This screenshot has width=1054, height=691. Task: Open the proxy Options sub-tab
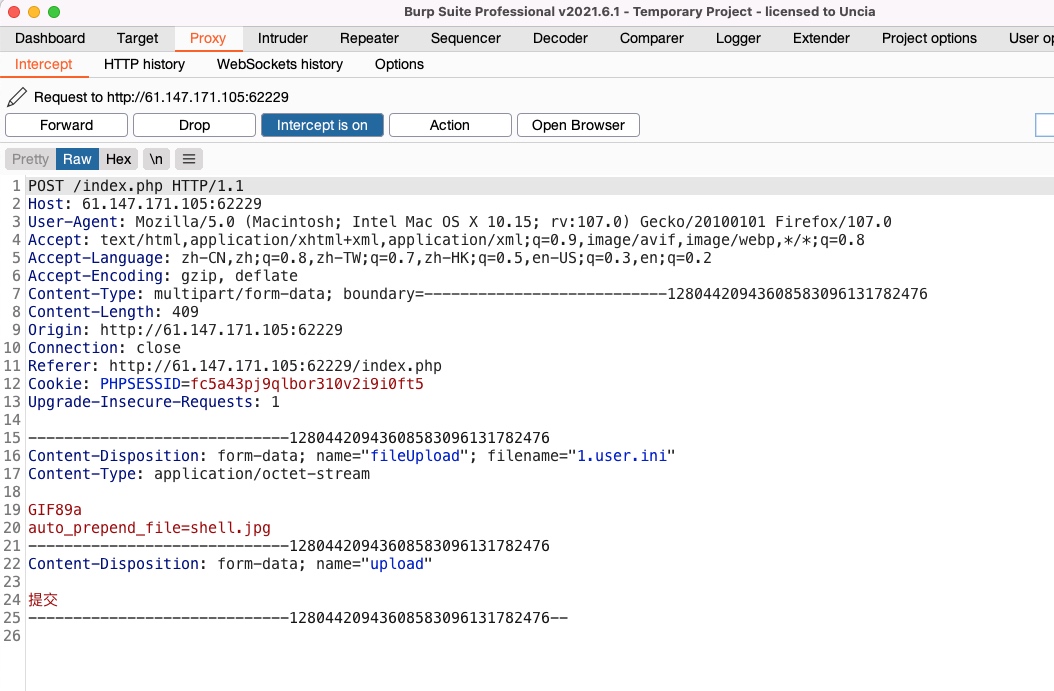[399, 65]
